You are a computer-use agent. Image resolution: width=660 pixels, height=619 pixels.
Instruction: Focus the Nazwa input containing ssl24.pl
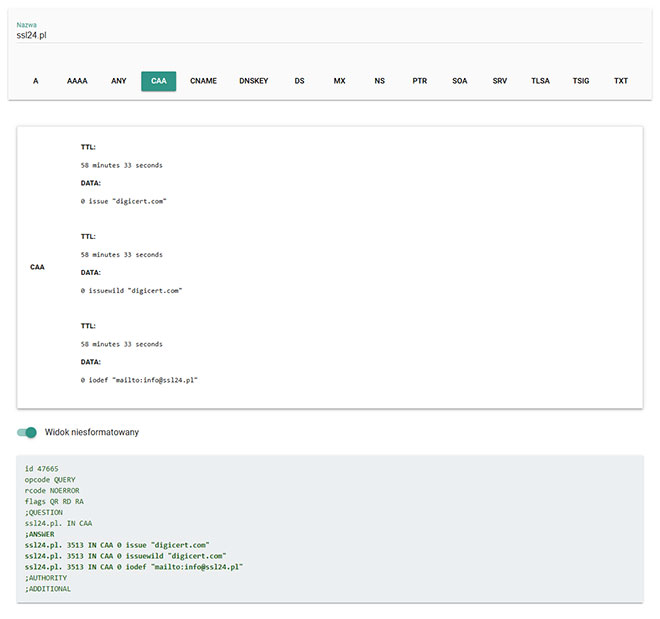pos(330,35)
